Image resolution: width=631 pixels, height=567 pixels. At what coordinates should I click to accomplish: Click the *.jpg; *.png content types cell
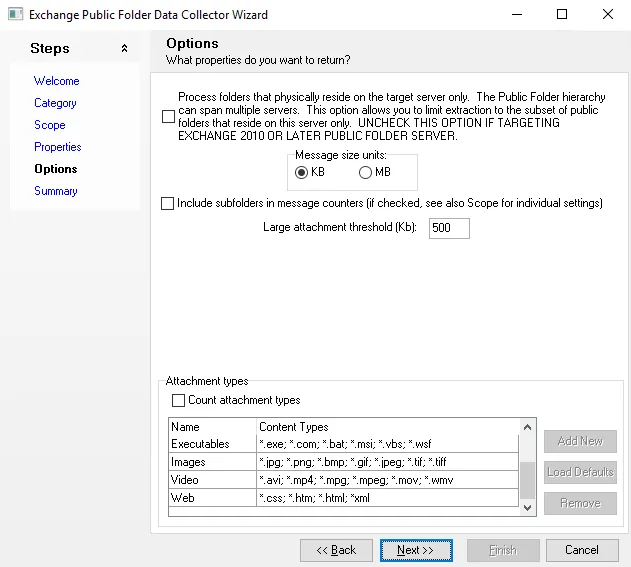387,462
